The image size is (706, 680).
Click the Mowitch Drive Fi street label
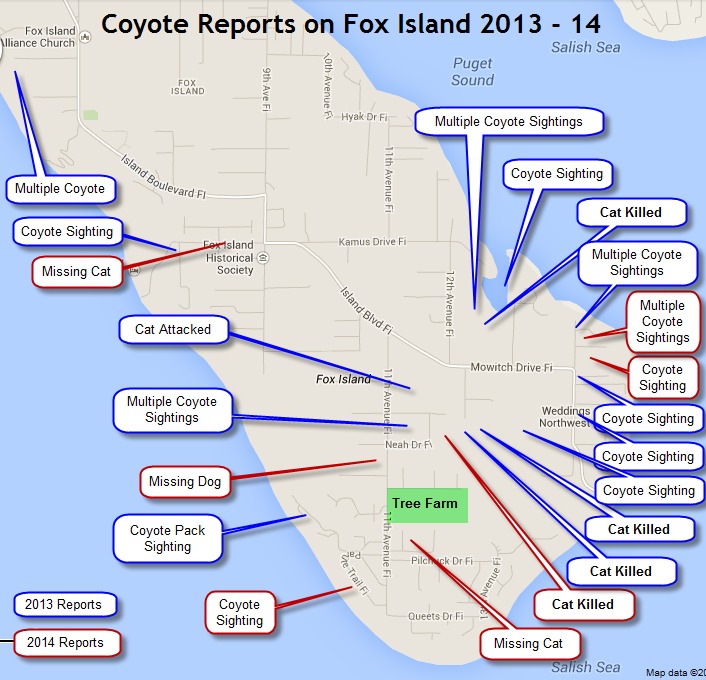click(511, 368)
